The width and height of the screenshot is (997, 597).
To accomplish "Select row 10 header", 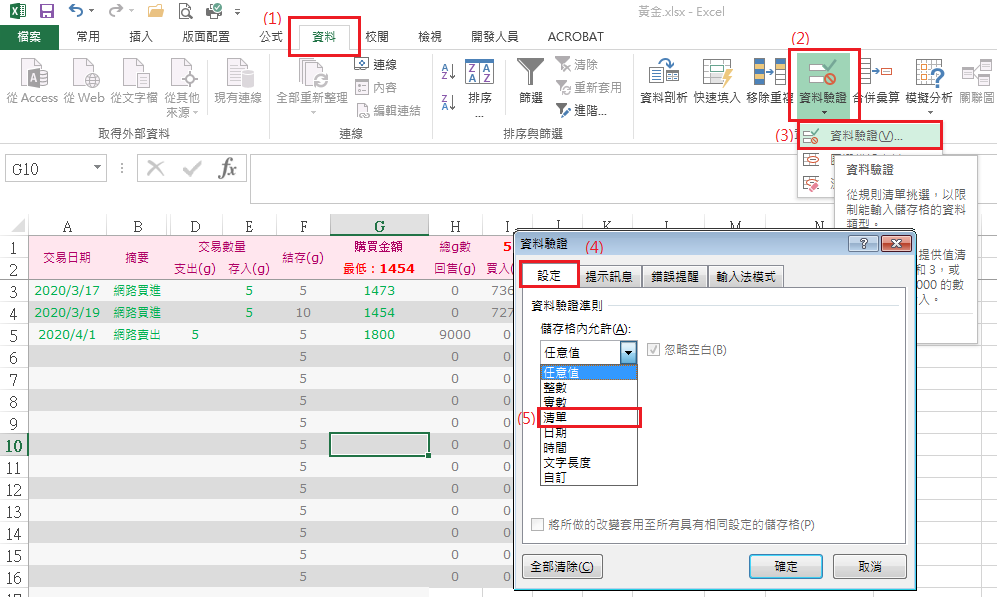I will click(x=14, y=445).
